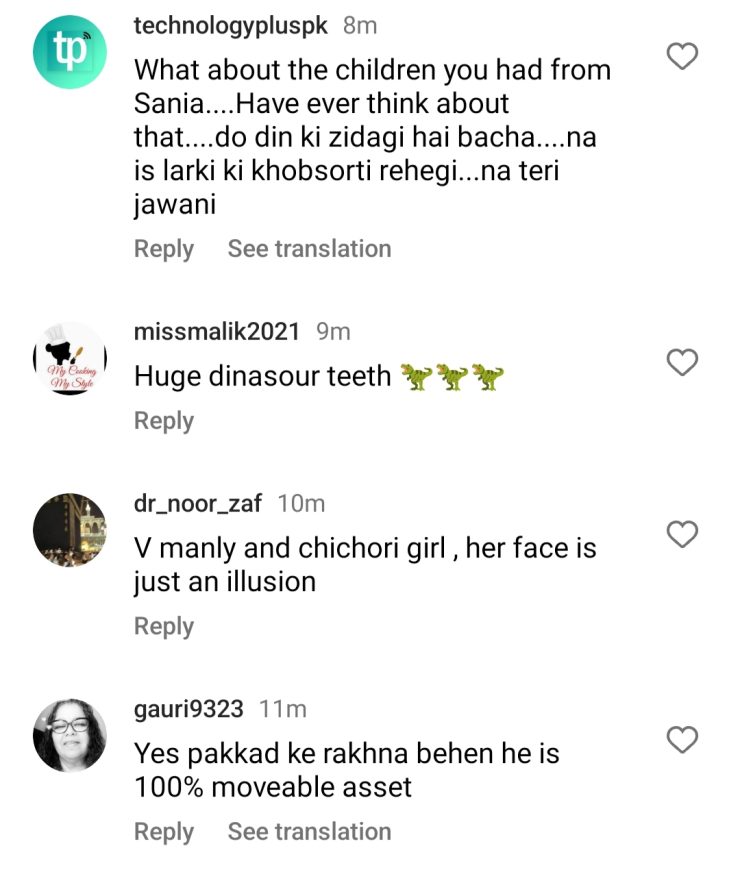Reply to dr_noor_zaf's comment
This screenshot has height=885, width=740.
click(164, 626)
